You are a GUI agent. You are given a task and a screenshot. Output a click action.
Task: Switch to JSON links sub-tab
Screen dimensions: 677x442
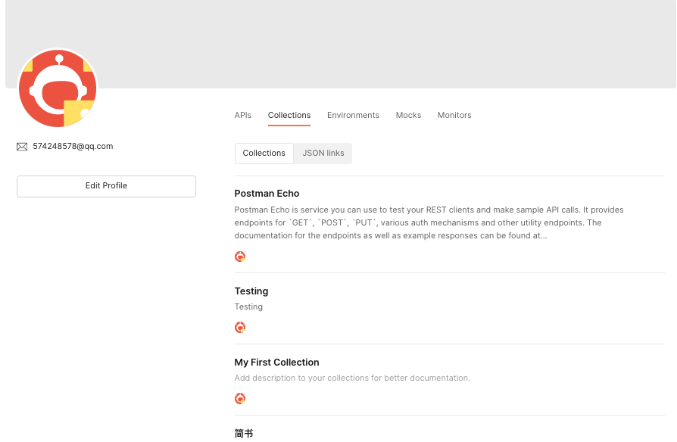[x=323, y=153]
